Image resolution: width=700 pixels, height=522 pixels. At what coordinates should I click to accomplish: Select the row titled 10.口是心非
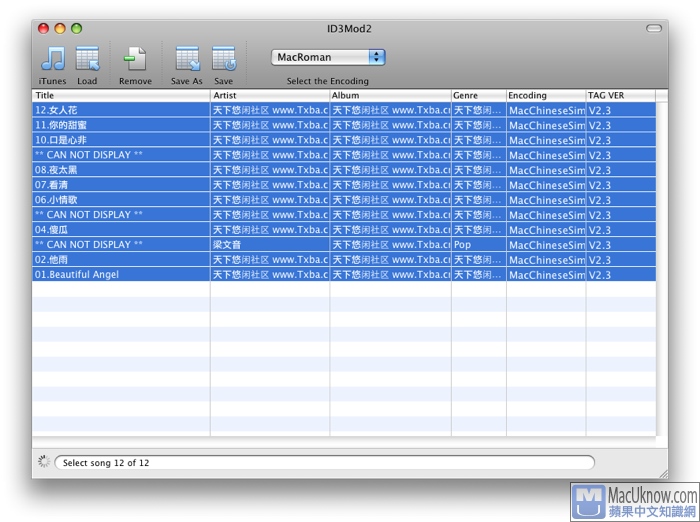344,140
